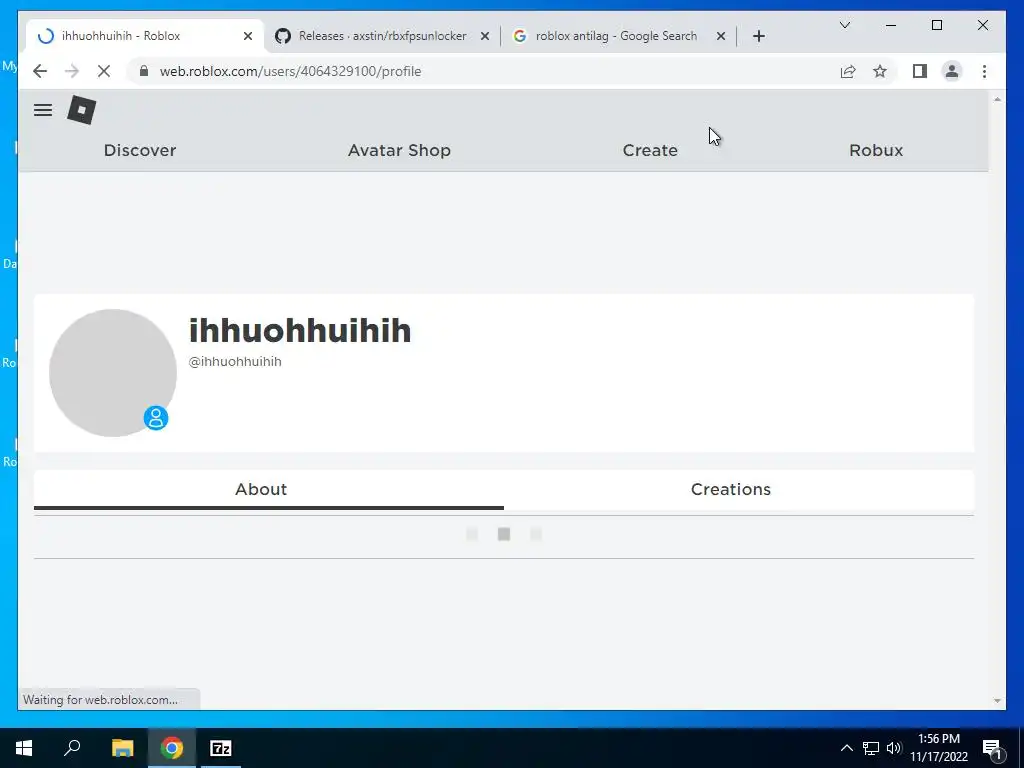
Task: View site information via the padlock icon
Action: point(144,71)
